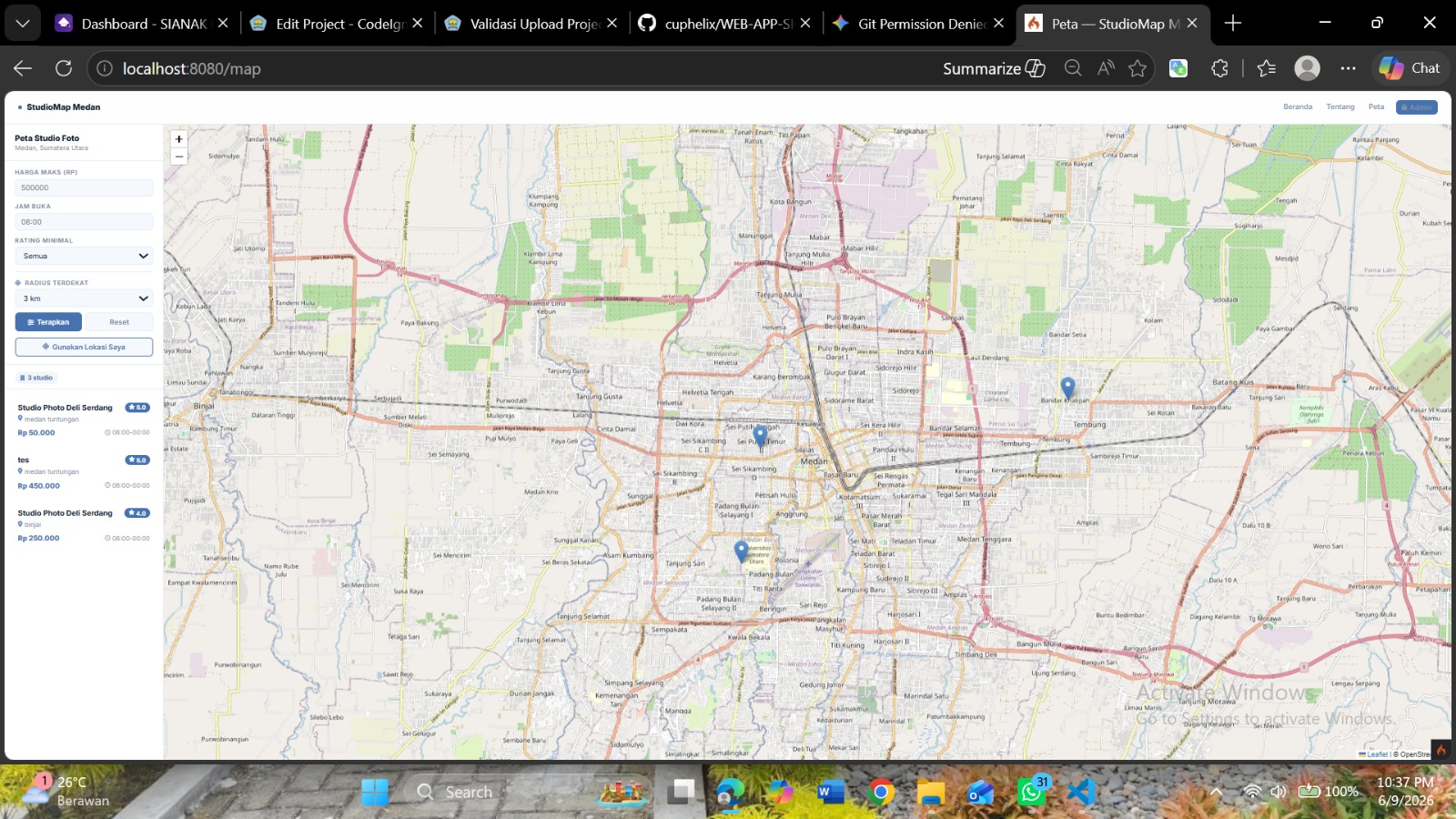Screen dimensions: 1456x819
Task: Click the Jam Buka time field
Action: tap(84, 222)
